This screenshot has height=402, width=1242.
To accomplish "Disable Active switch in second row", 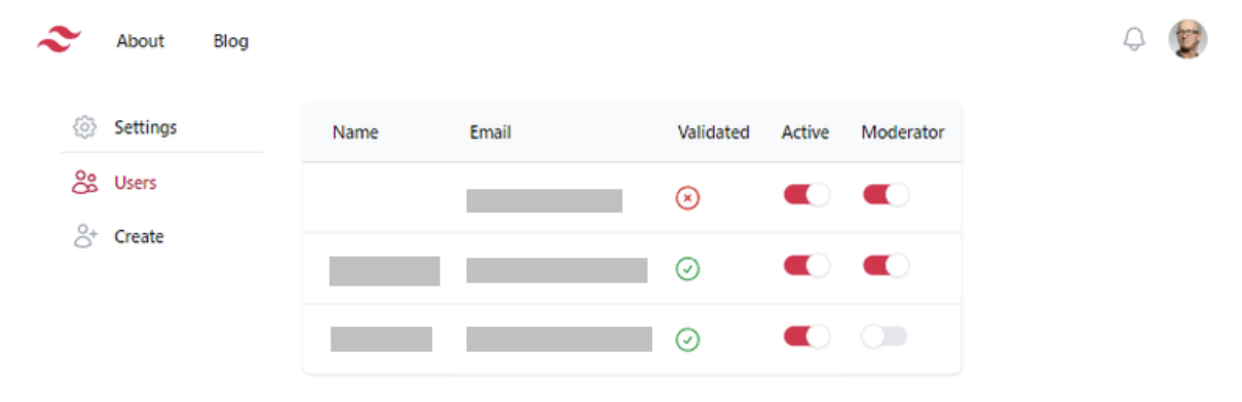I will coord(806,265).
